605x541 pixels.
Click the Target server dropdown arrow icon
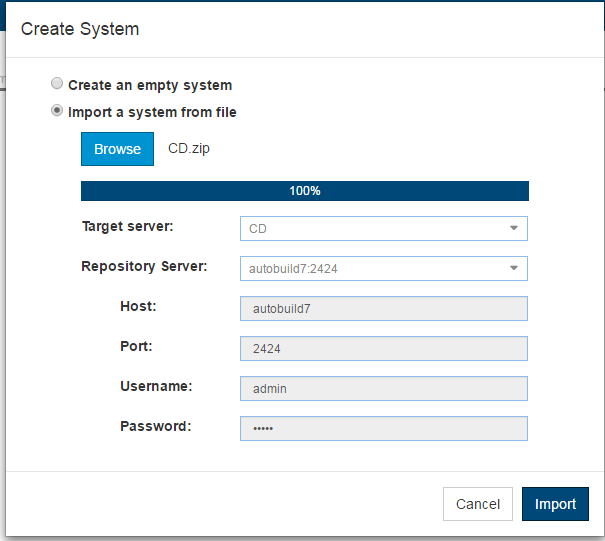[514, 228]
